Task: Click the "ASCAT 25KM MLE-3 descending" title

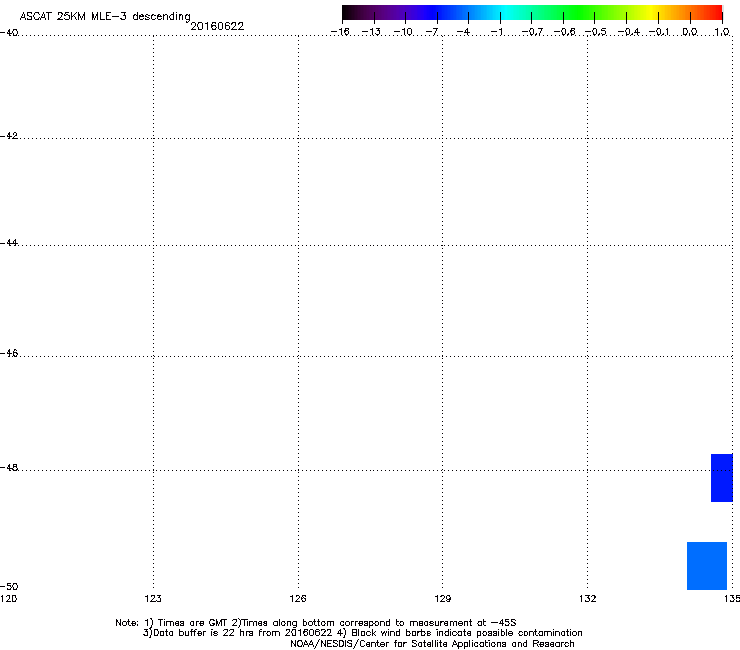Action: 105,16
